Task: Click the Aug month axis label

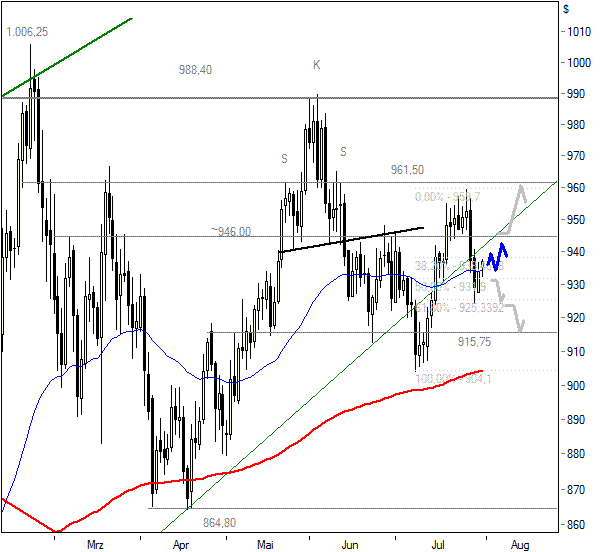Action: [x=520, y=544]
